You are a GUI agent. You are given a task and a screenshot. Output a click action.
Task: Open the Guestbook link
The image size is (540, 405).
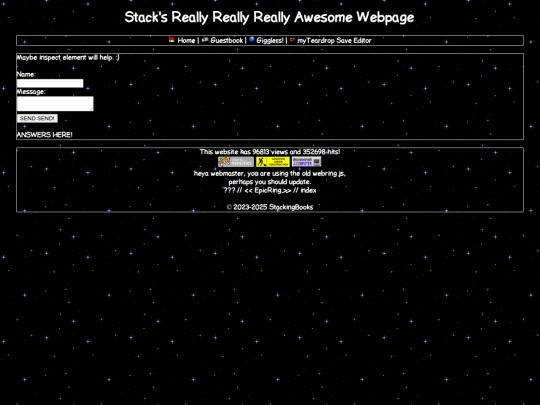pos(227,40)
